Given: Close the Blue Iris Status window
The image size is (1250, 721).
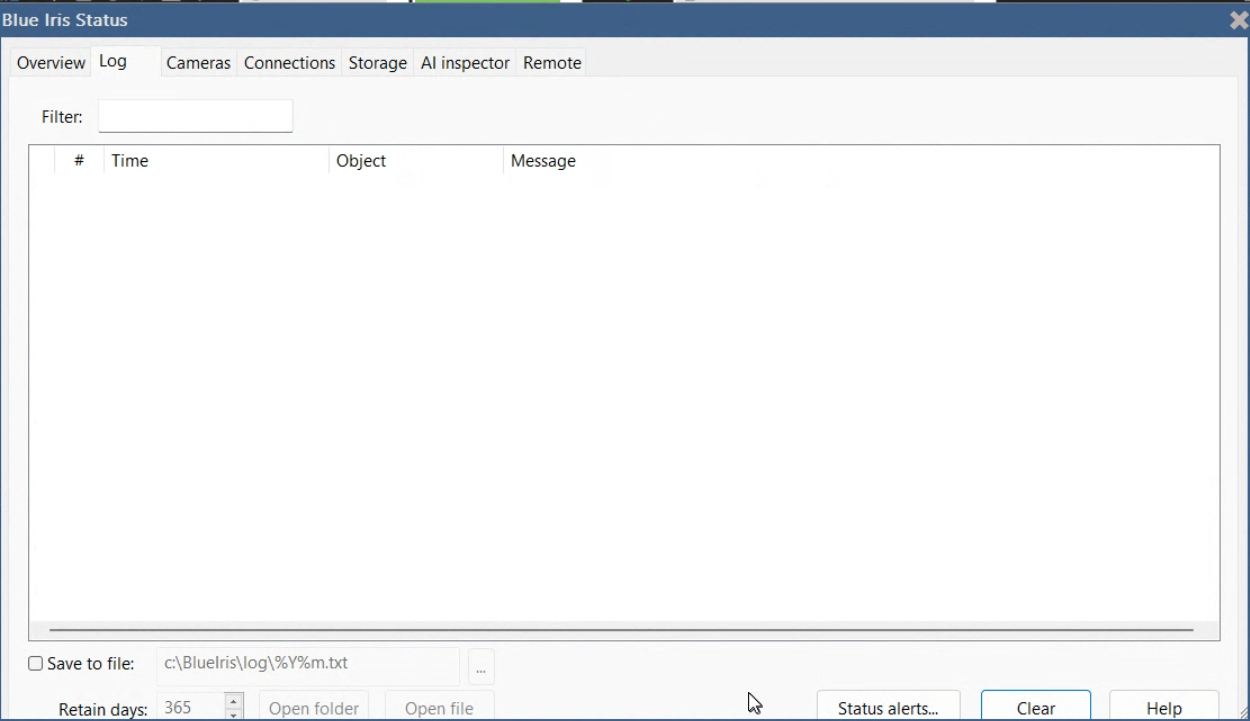Looking at the screenshot, I should 1238,20.
